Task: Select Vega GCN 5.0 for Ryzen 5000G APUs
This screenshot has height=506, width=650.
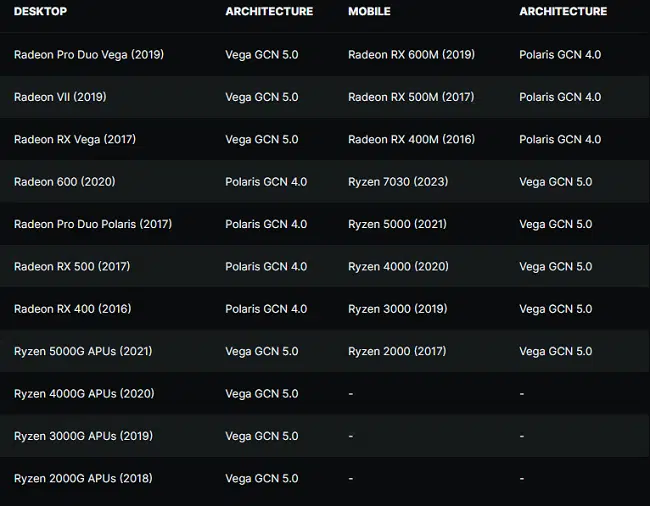Action: click(x=262, y=351)
